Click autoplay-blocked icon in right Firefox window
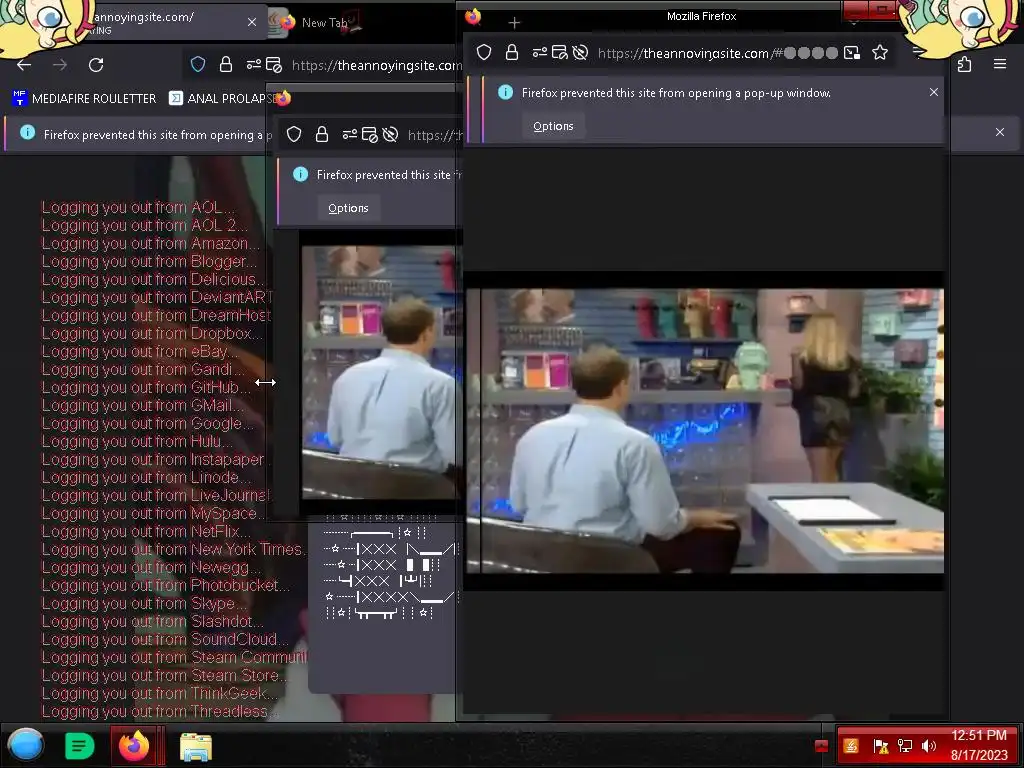Image resolution: width=1024 pixels, height=768 pixels. point(580,53)
